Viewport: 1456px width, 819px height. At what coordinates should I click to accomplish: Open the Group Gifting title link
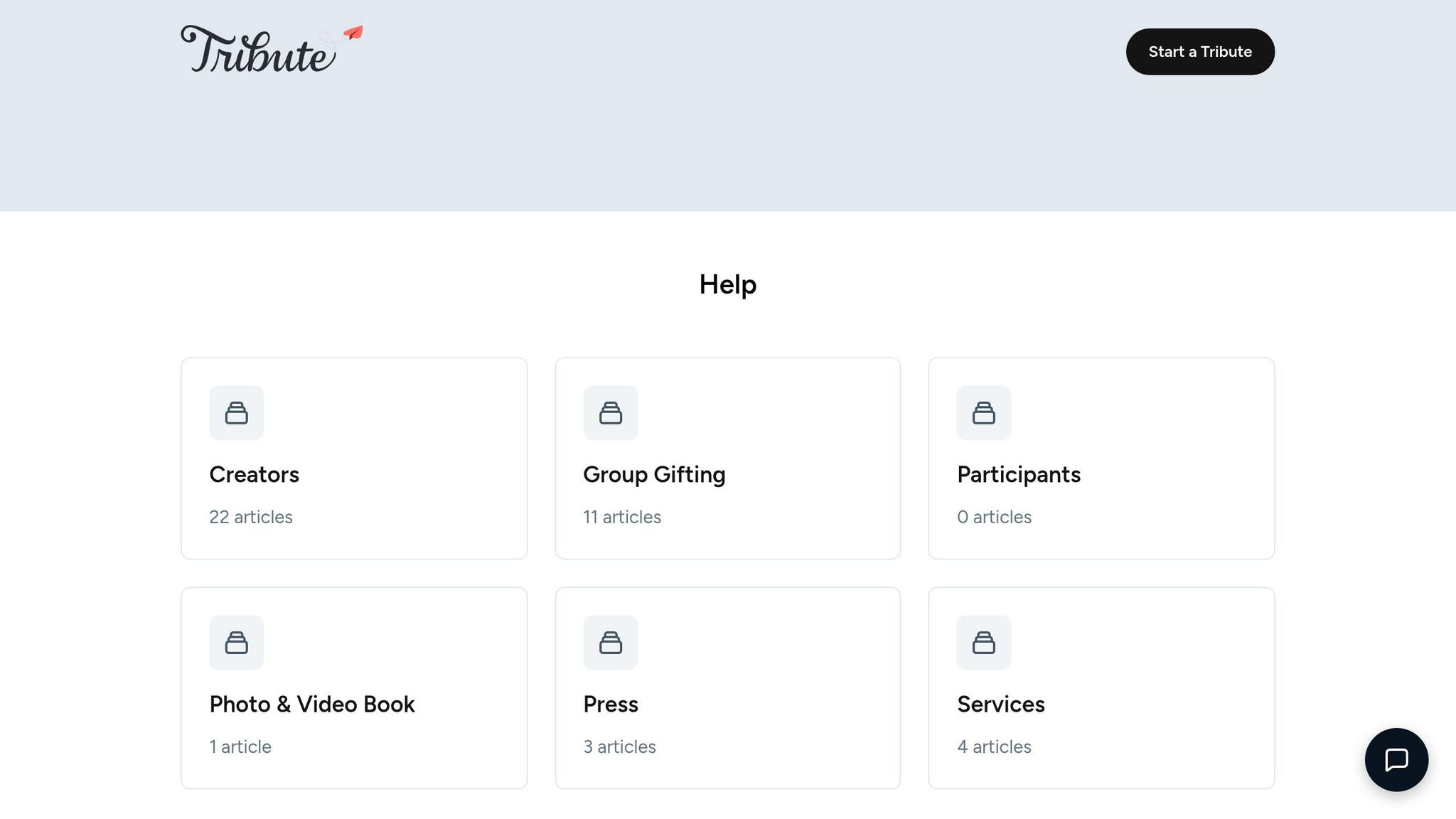click(653, 474)
